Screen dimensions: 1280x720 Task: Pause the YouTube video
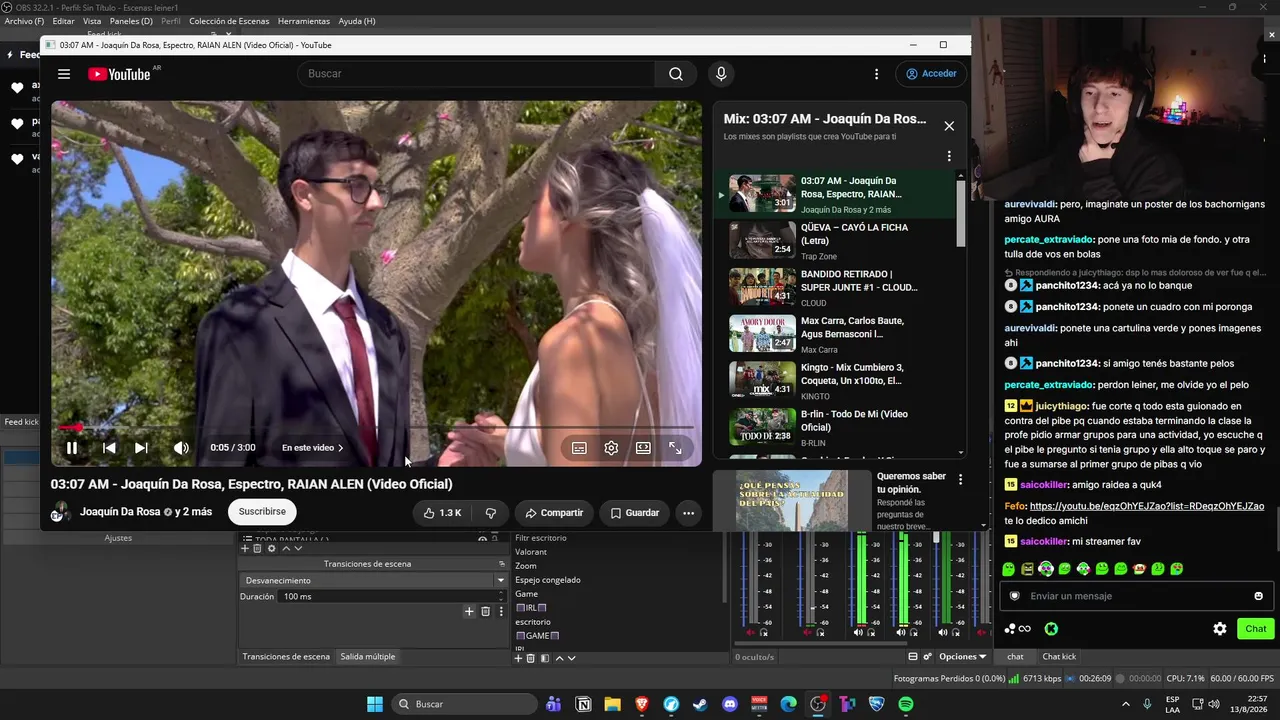click(72, 448)
